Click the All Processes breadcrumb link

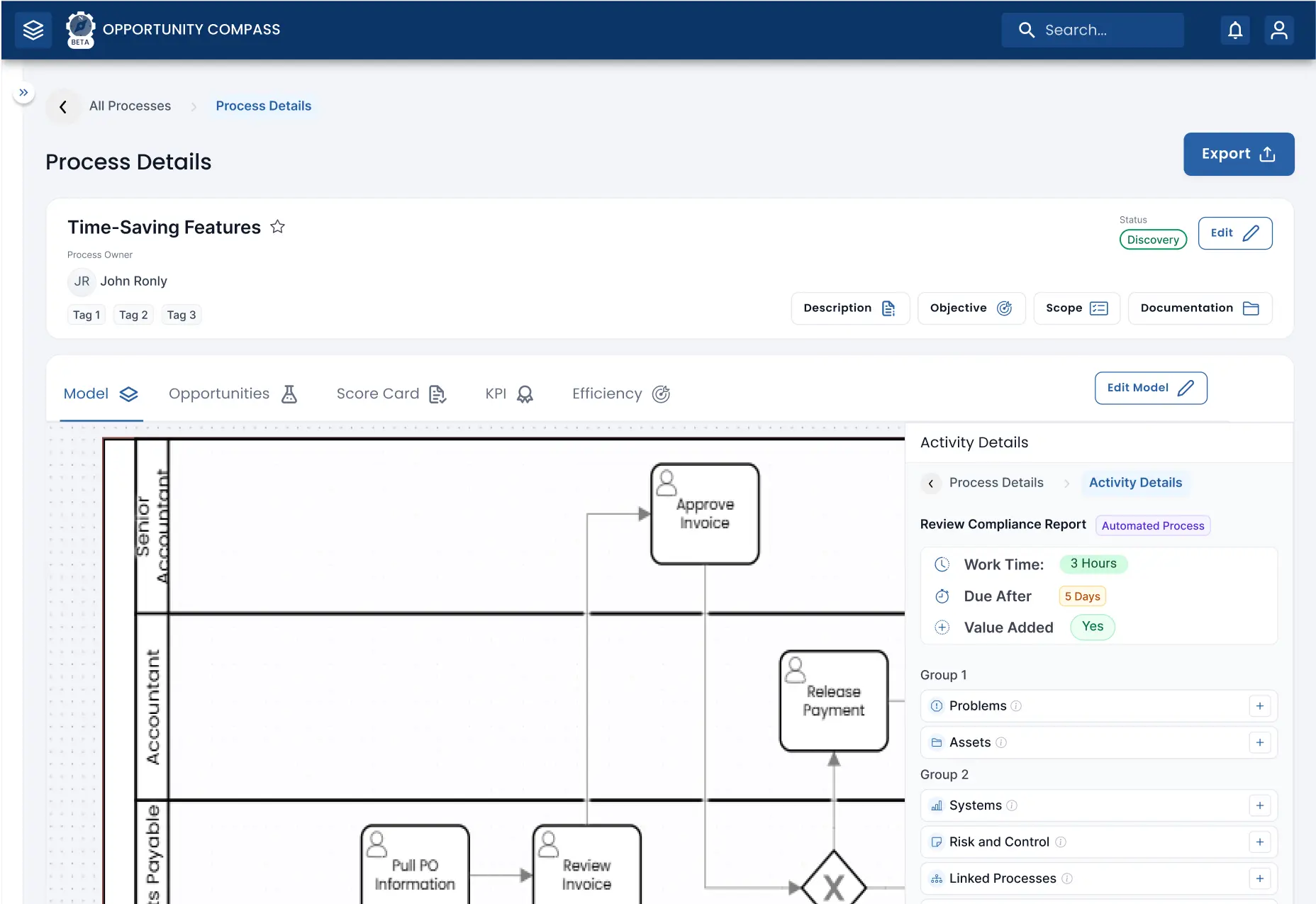[x=130, y=106]
